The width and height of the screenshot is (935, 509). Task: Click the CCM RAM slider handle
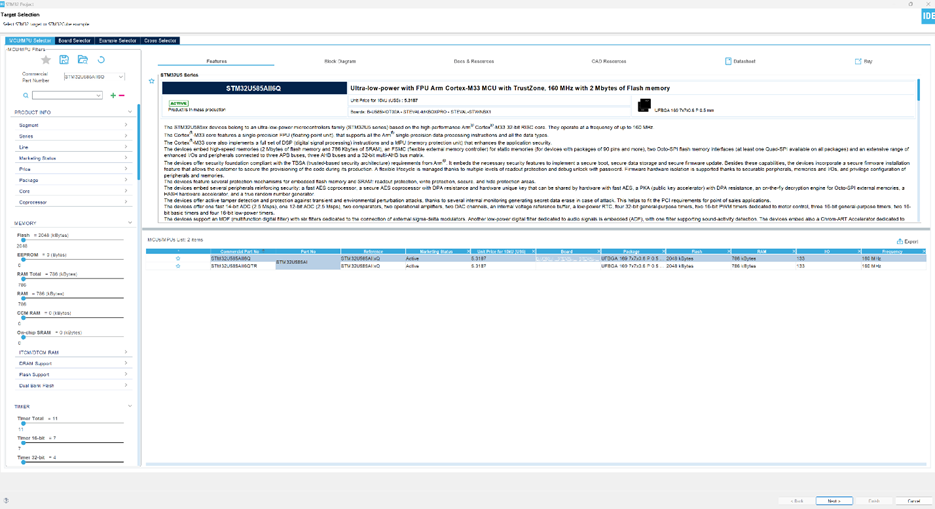coord(23,318)
